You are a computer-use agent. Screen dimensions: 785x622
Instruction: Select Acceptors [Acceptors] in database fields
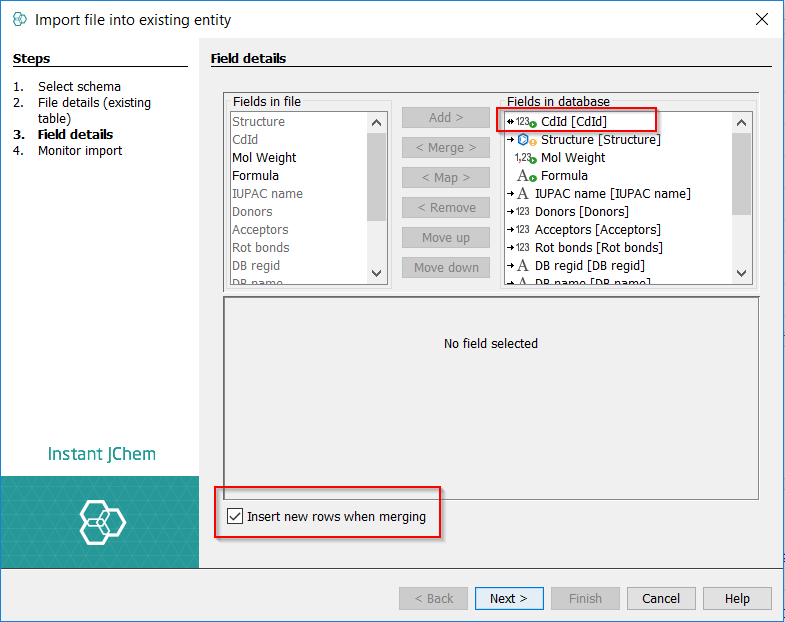597,230
